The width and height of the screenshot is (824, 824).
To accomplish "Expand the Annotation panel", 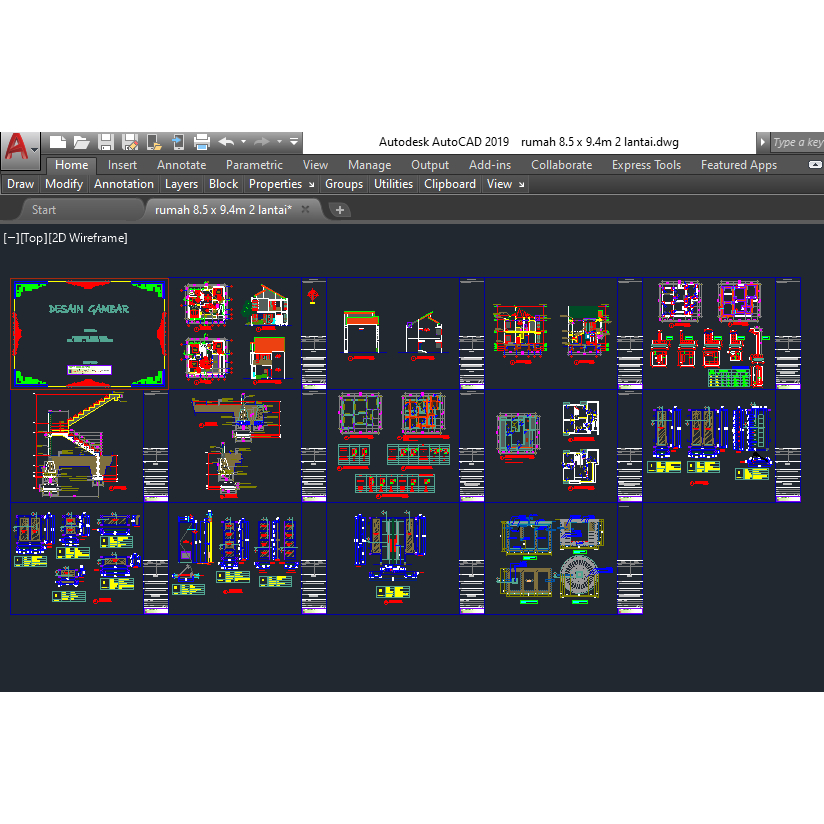I will (x=124, y=184).
